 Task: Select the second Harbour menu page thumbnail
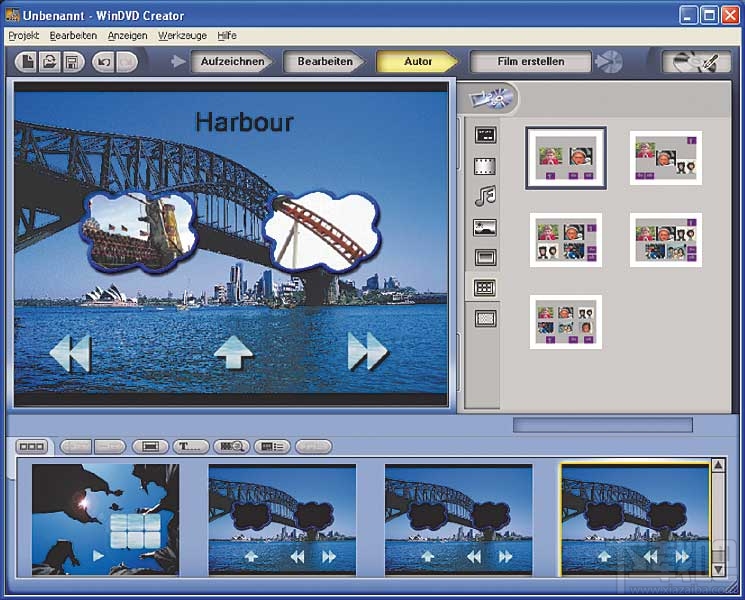point(282,520)
